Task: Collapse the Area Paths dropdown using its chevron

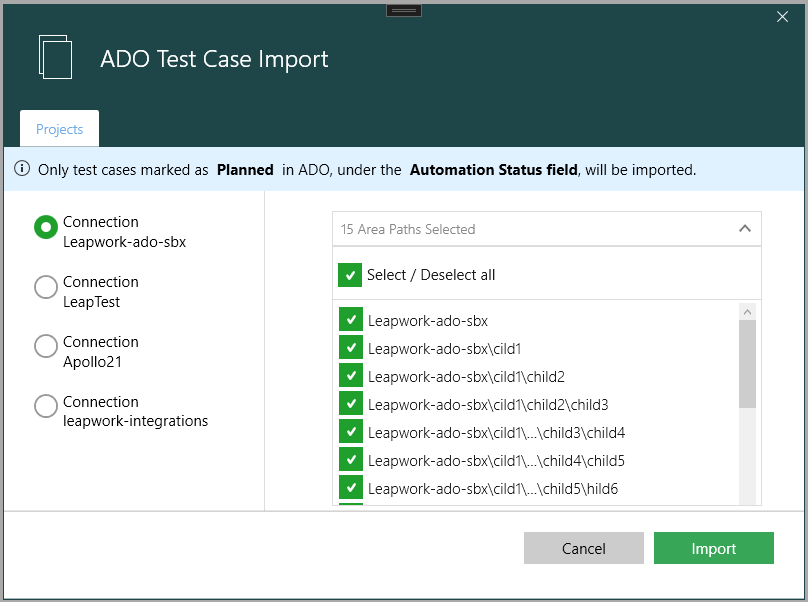Action: coord(744,229)
